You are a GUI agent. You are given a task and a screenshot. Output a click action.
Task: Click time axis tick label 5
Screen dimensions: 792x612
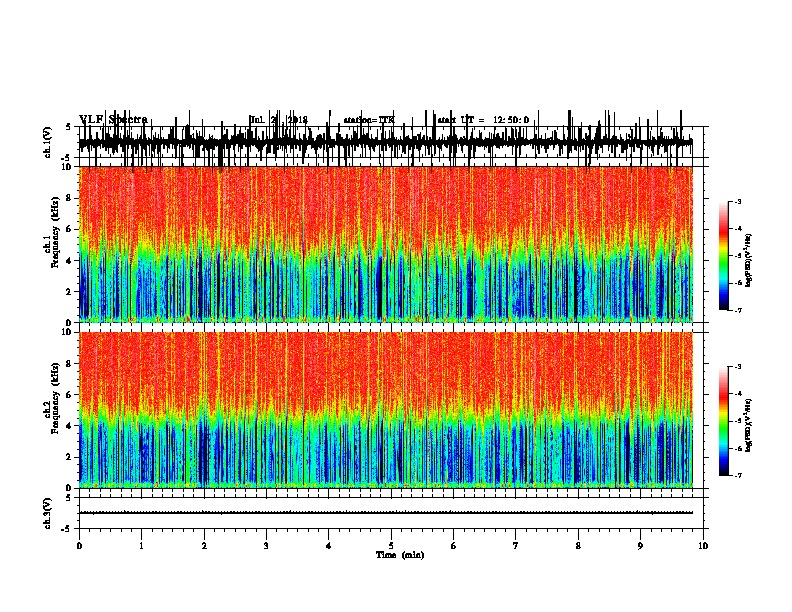point(391,546)
